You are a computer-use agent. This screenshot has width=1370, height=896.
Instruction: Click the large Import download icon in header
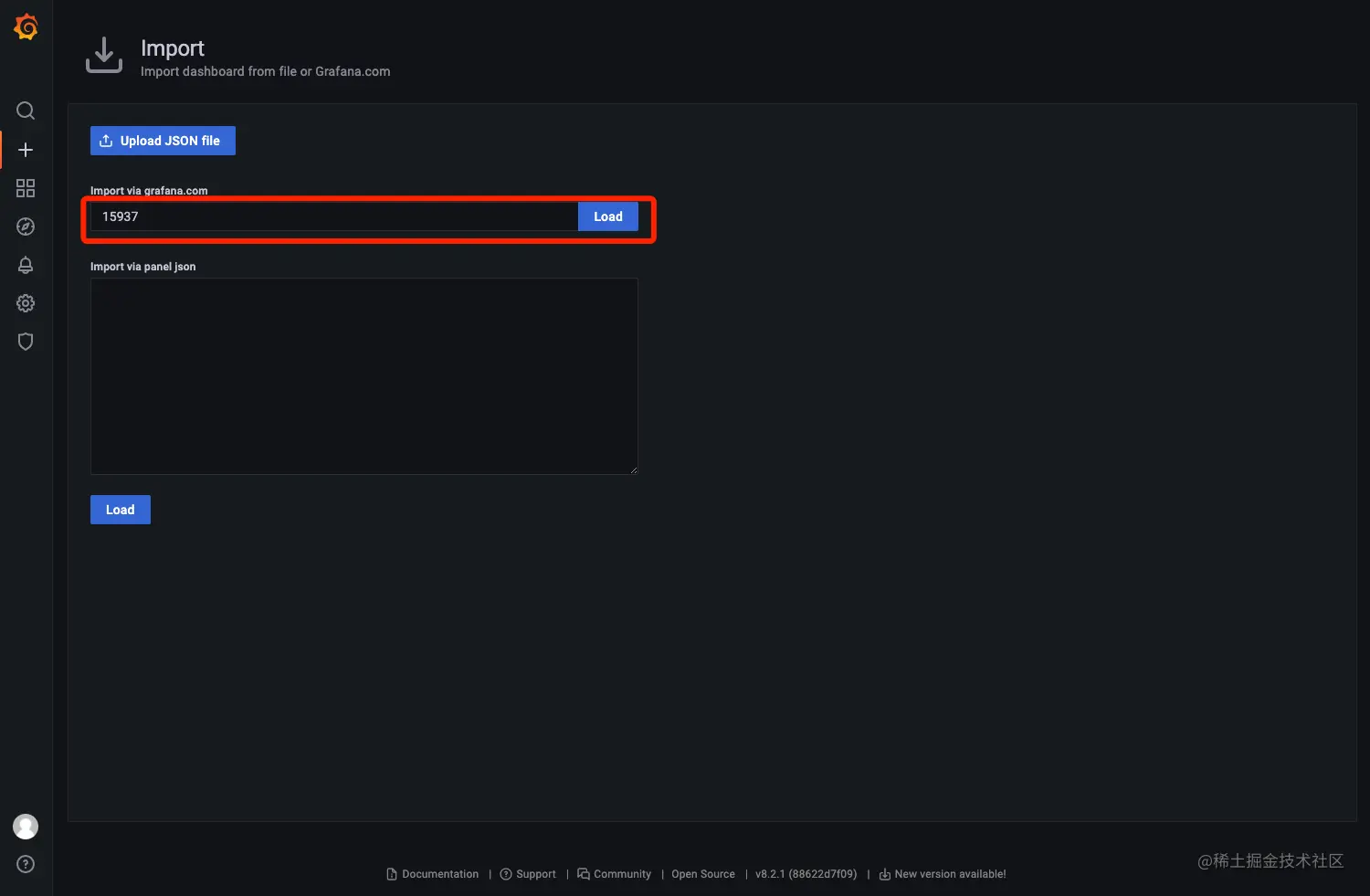104,56
